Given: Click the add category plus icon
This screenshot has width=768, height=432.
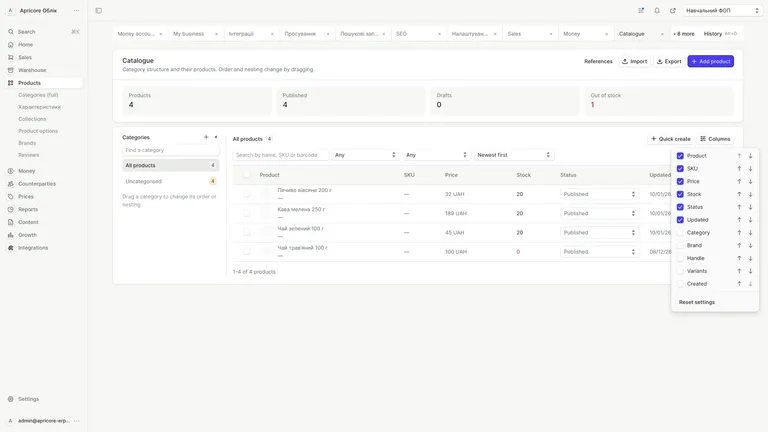Looking at the screenshot, I should click(x=206, y=137).
